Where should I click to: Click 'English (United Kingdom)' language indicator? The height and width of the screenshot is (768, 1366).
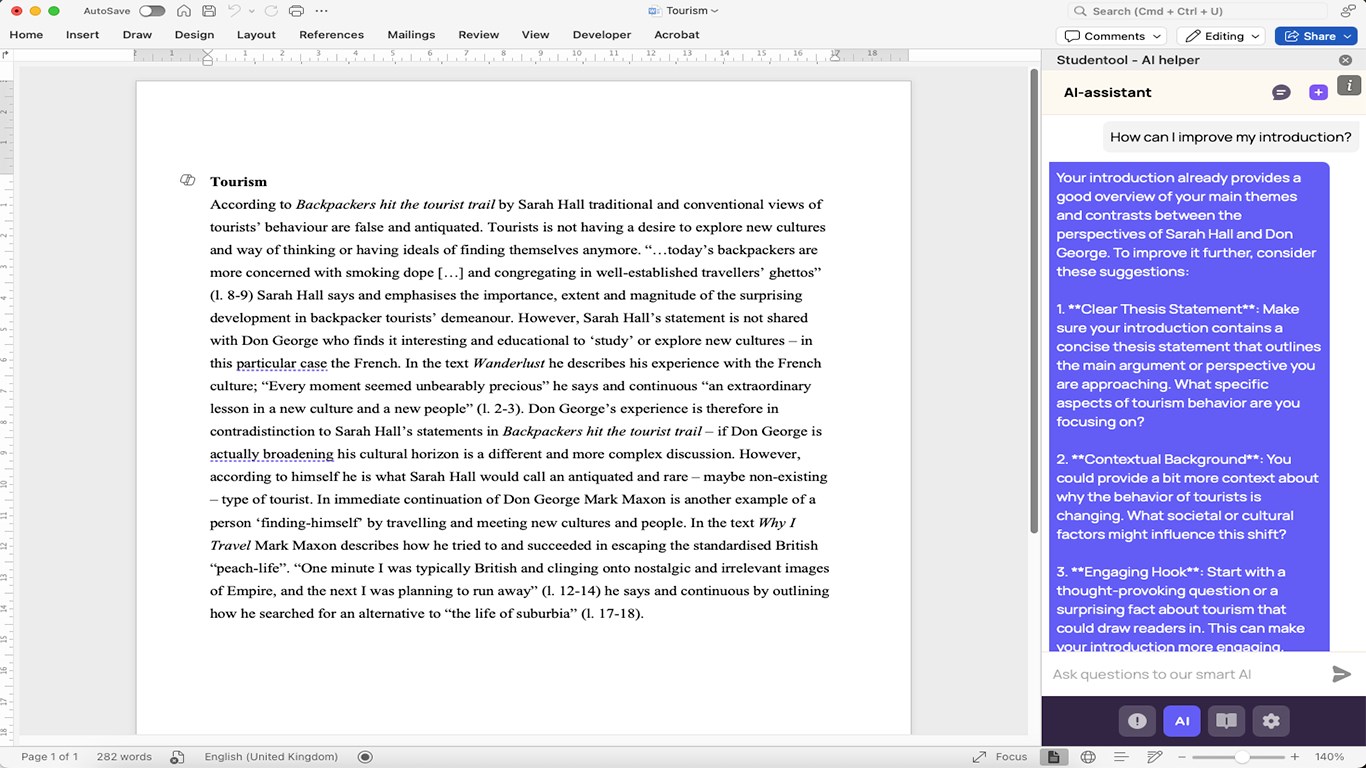click(271, 757)
